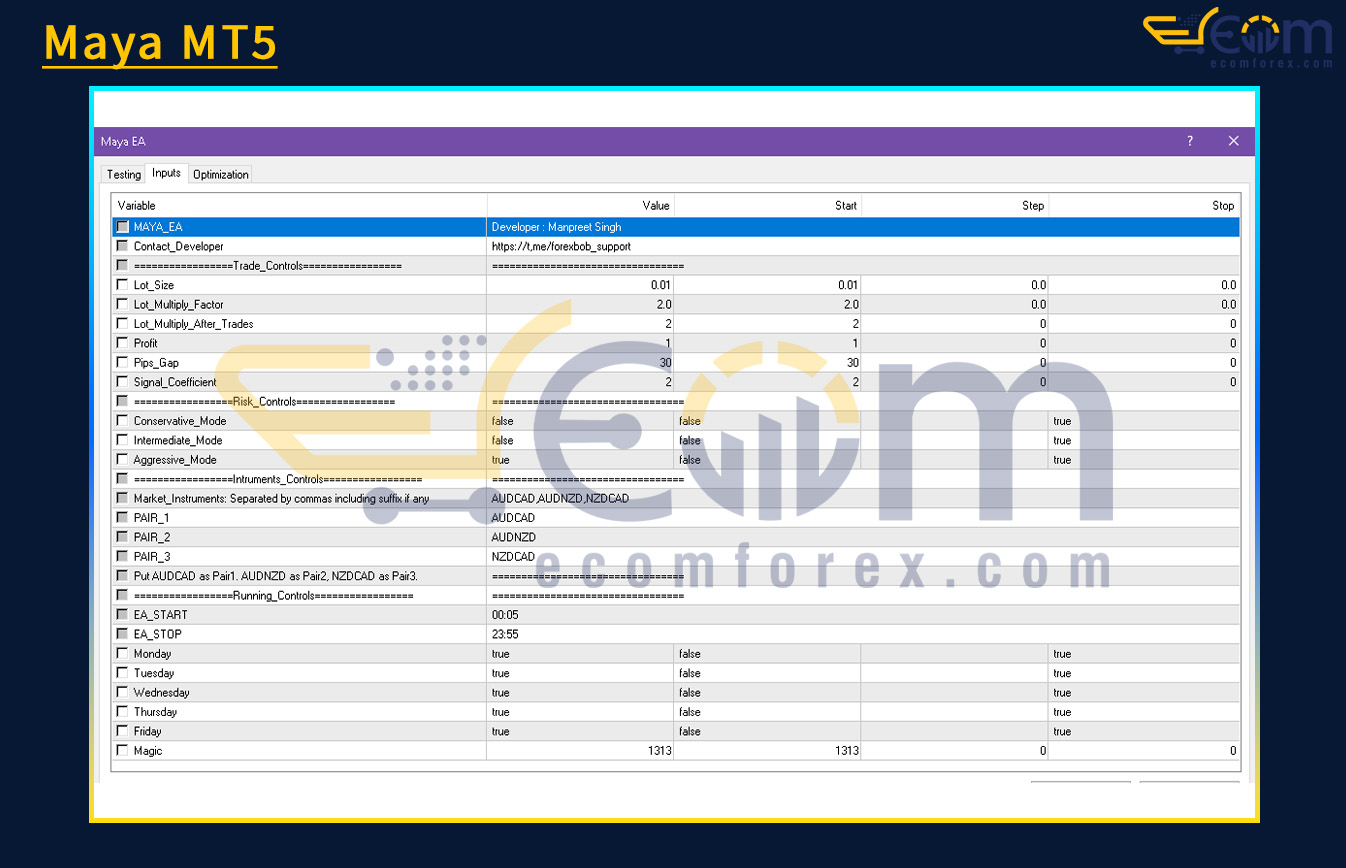Check the Profit optimization checkbox

122,343
